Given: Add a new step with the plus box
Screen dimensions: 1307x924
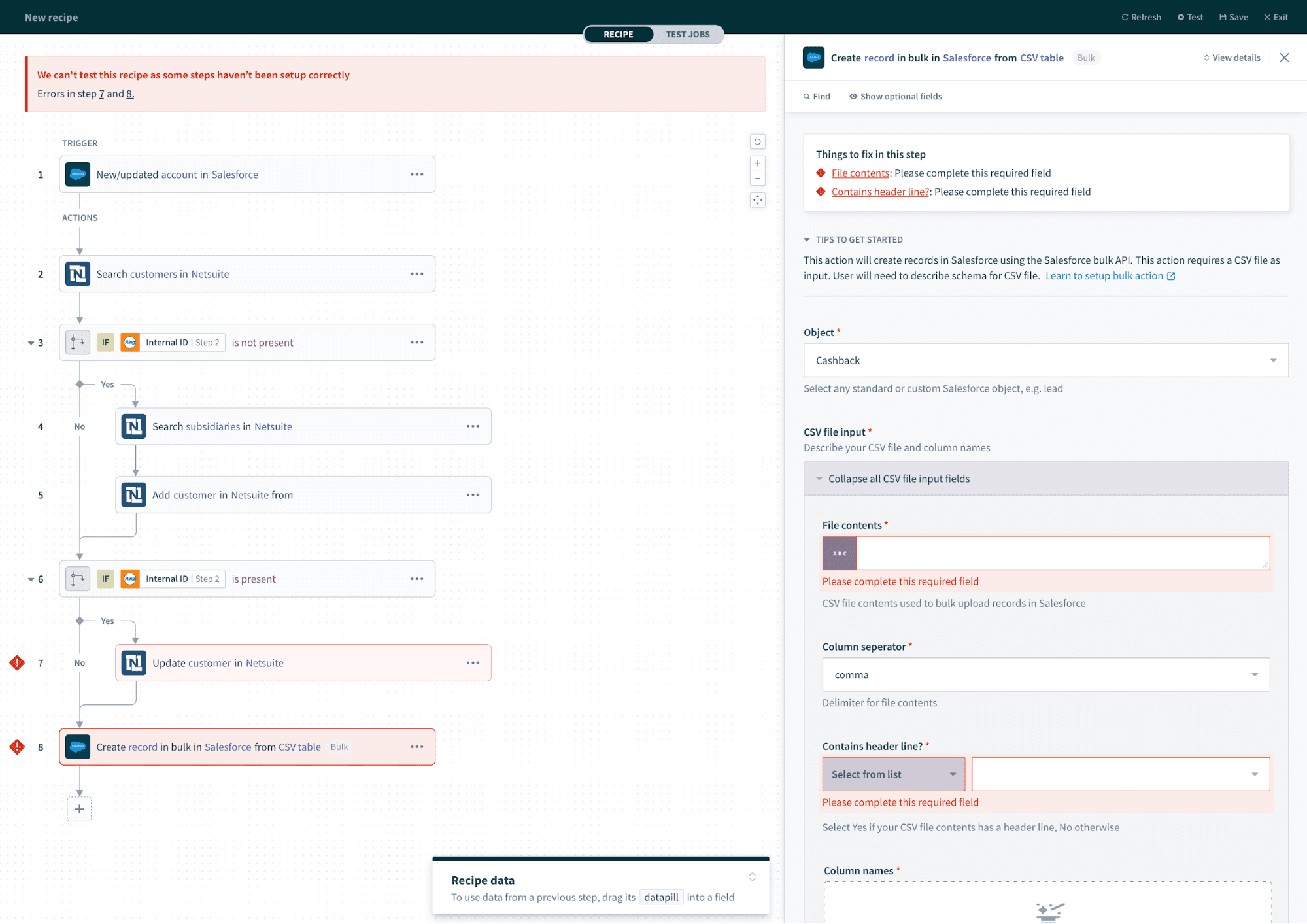Looking at the screenshot, I should pos(79,809).
